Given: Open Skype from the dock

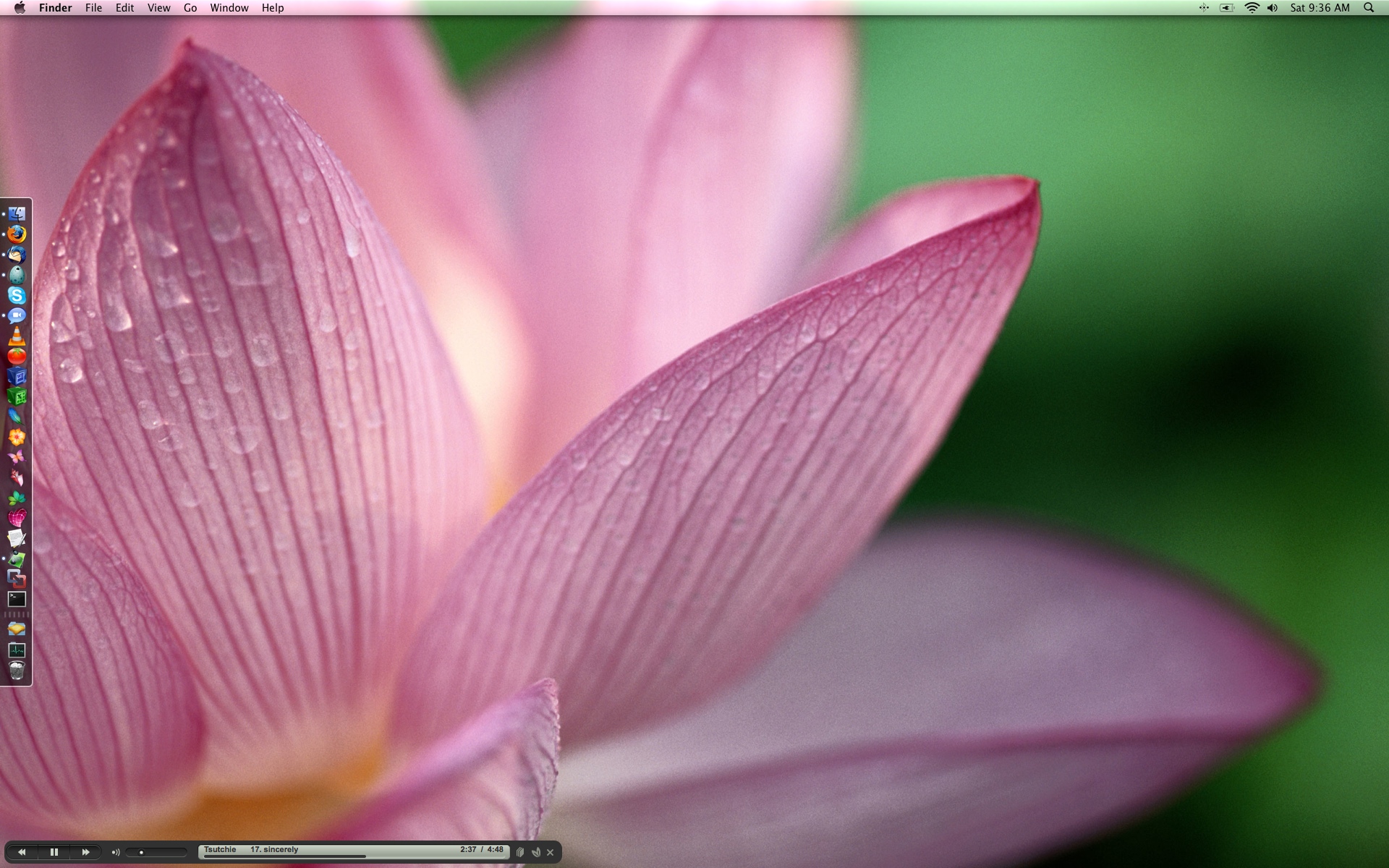Looking at the screenshot, I should point(17,295).
